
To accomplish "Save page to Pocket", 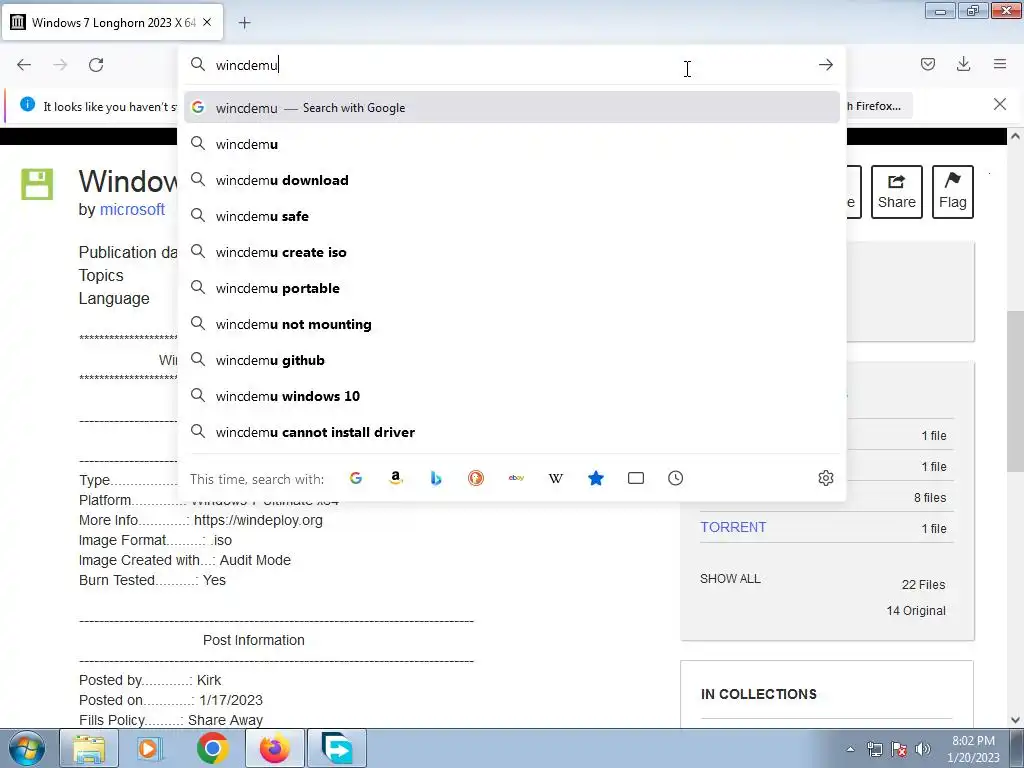I will 927,64.
